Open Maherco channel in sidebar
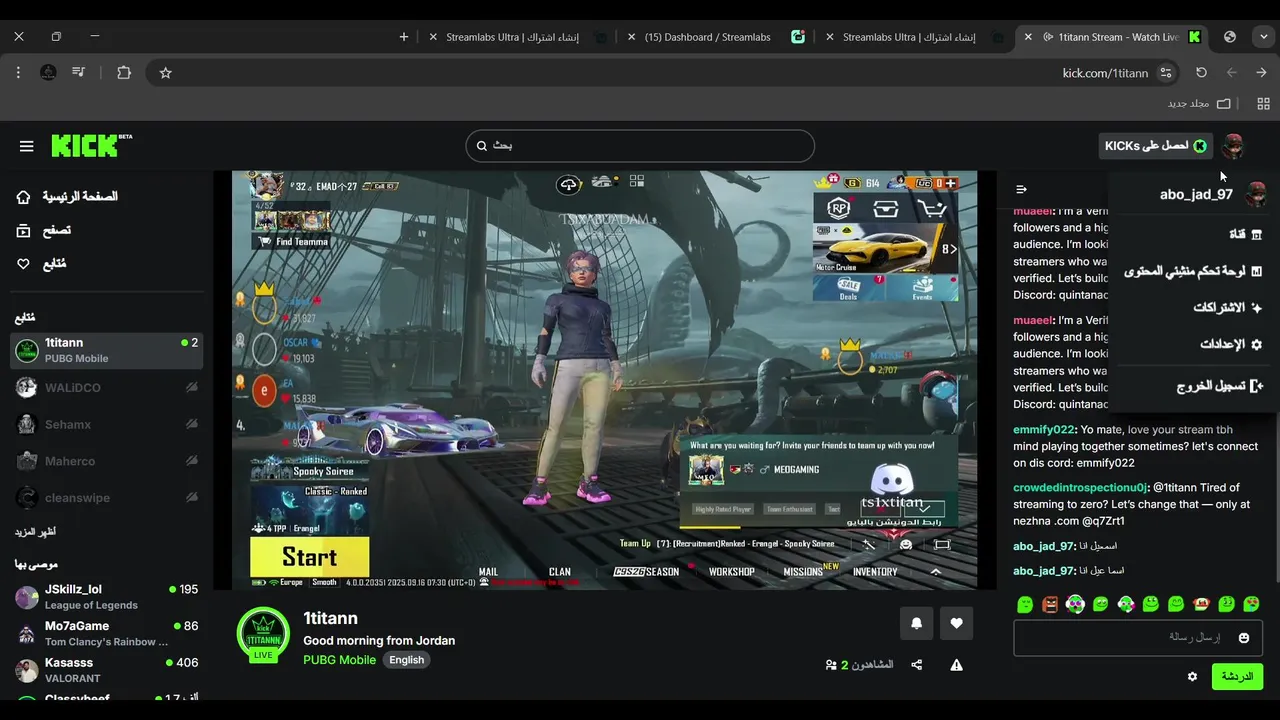1280x720 pixels. point(106,461)
